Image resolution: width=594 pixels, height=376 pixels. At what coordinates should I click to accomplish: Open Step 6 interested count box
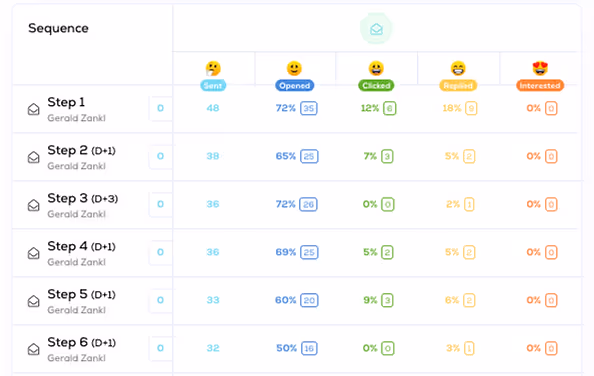pyautogui.click(x=551, y=348)
